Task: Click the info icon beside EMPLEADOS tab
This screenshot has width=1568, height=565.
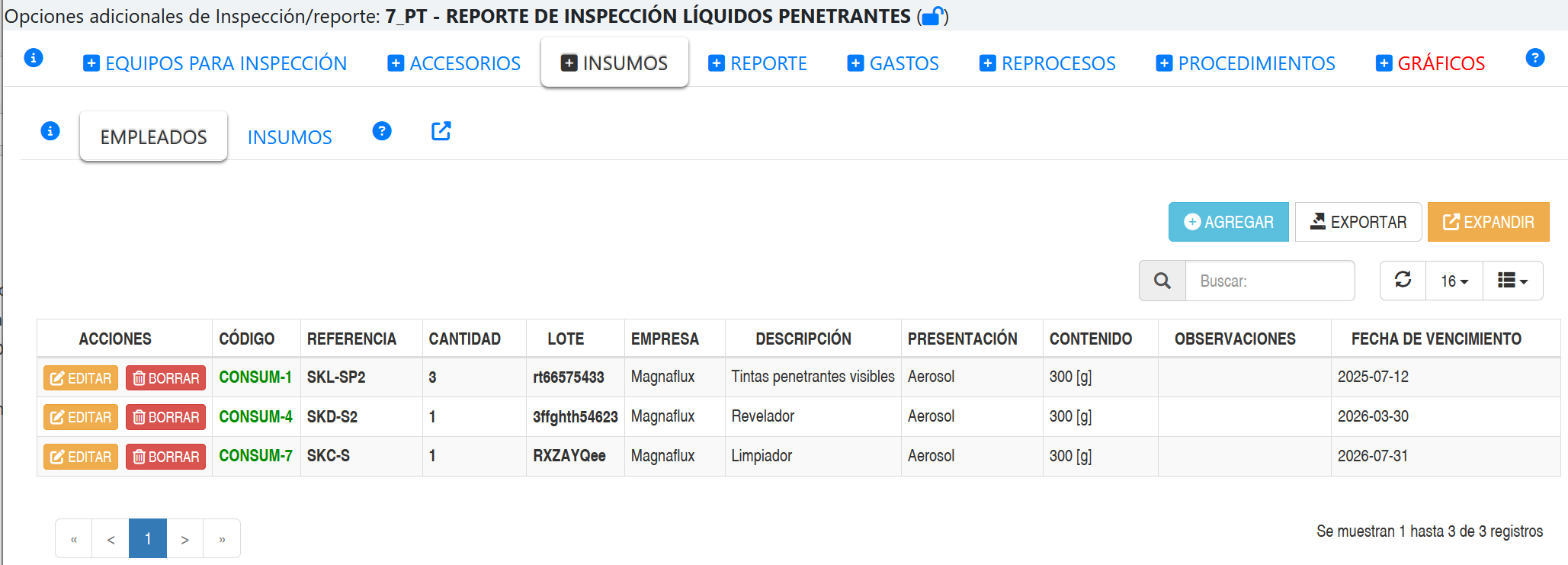Action: pos(50,131)
